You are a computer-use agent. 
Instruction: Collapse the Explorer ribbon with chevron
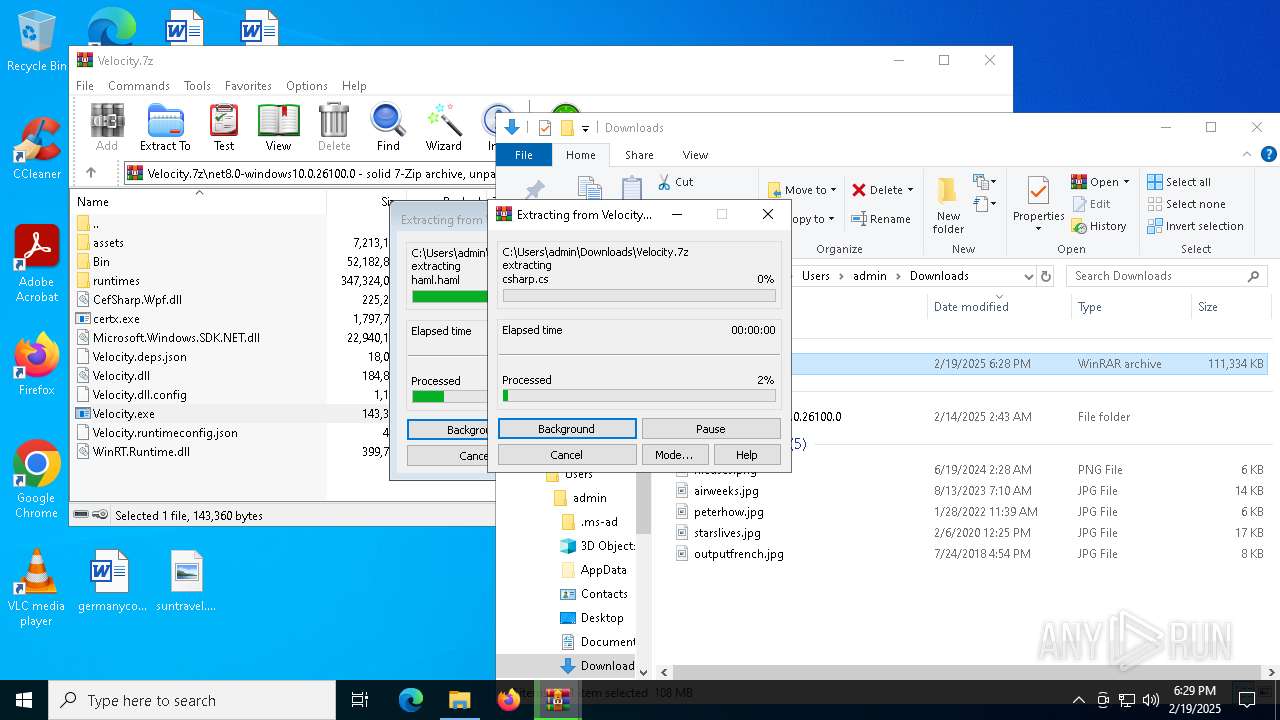coord(1247,155)
